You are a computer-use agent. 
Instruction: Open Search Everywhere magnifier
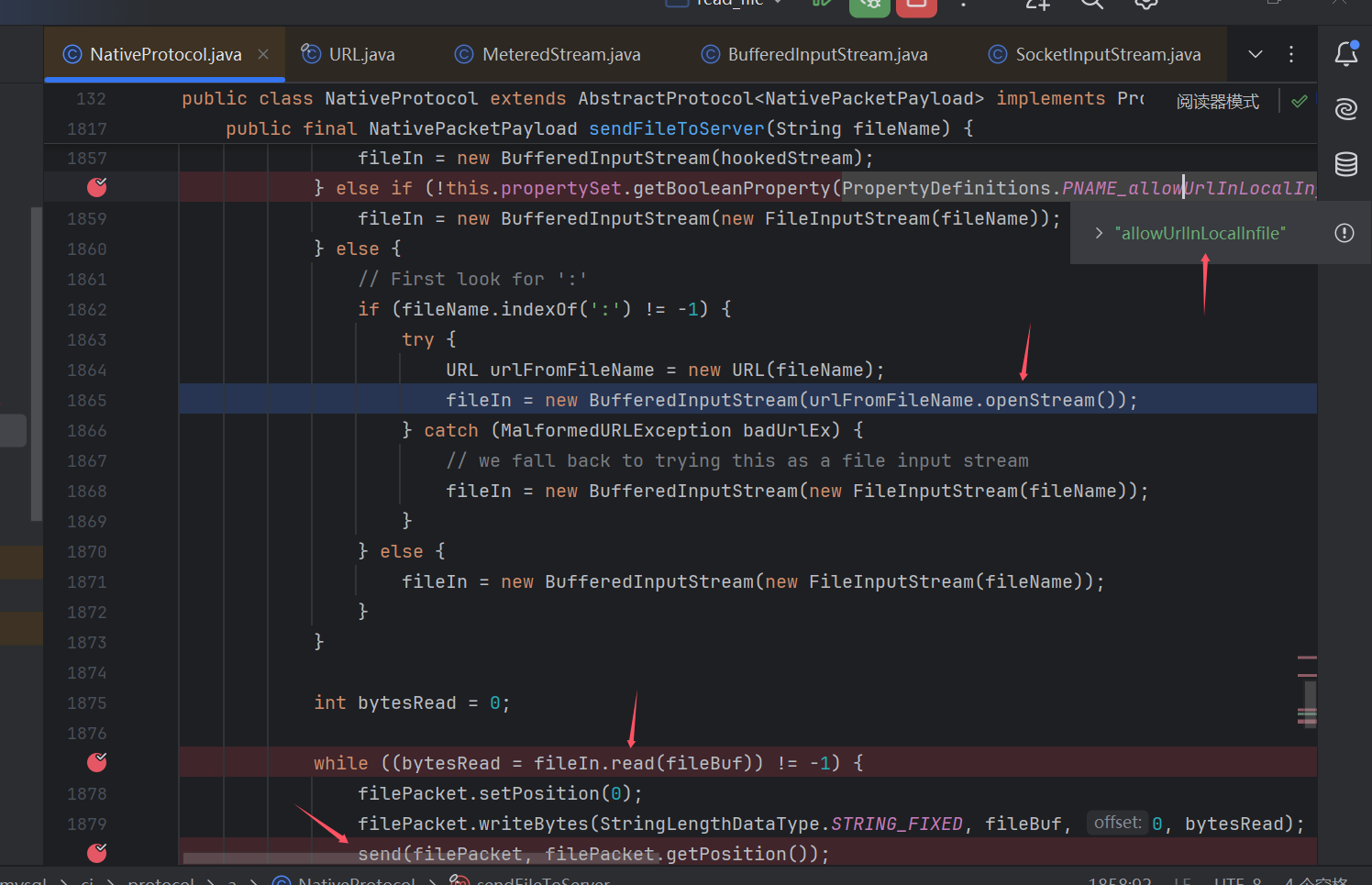1091,5
